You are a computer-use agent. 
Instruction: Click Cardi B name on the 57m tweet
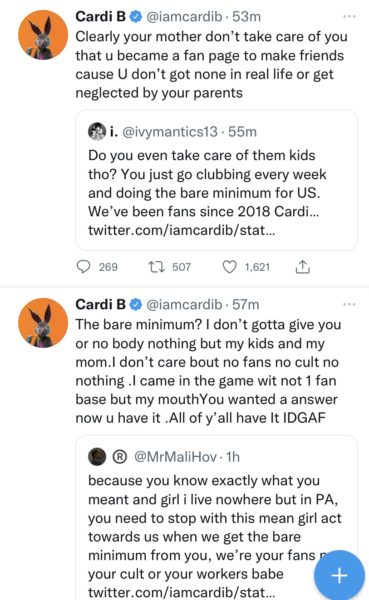pos(101,304)
